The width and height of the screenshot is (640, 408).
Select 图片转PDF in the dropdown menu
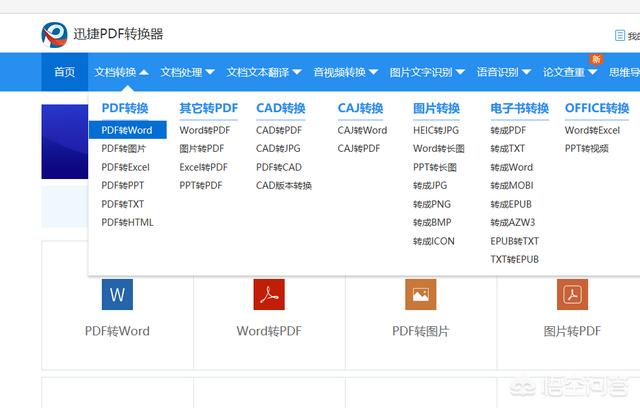click(x=202, y=149)
